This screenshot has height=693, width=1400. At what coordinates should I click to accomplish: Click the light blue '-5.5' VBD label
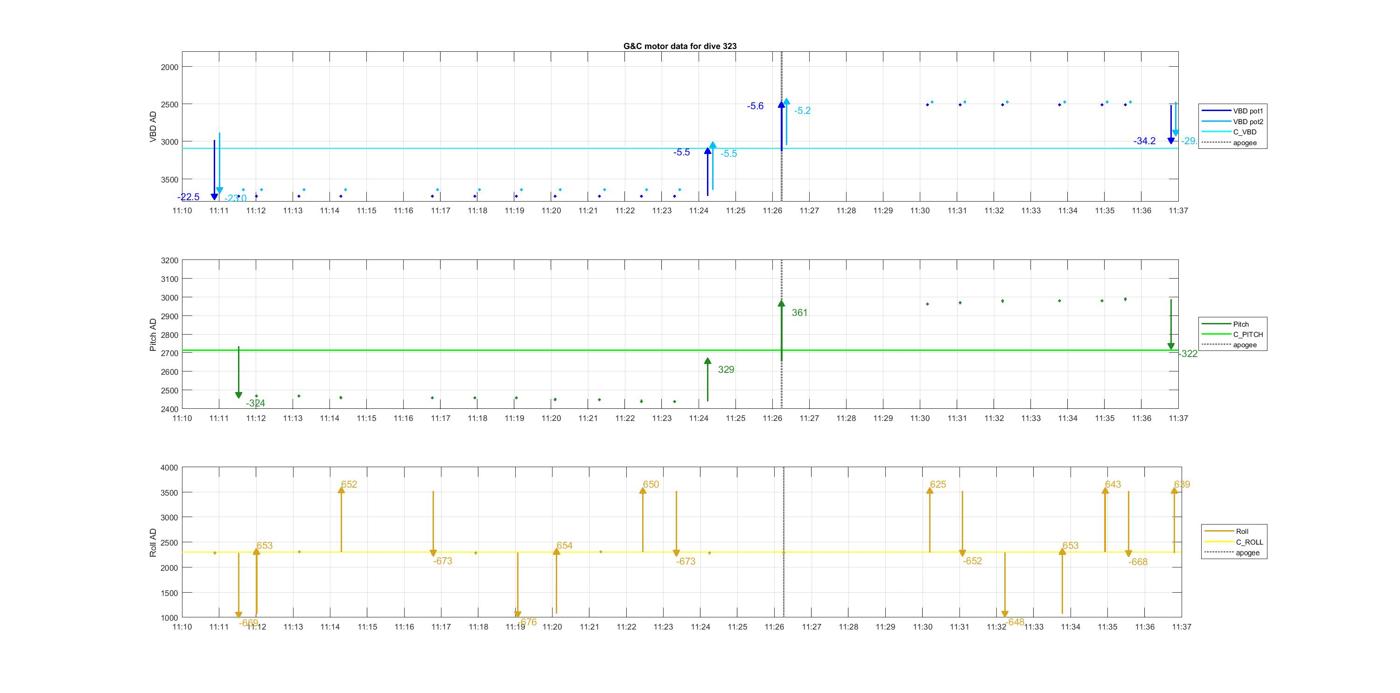[728, 153]
